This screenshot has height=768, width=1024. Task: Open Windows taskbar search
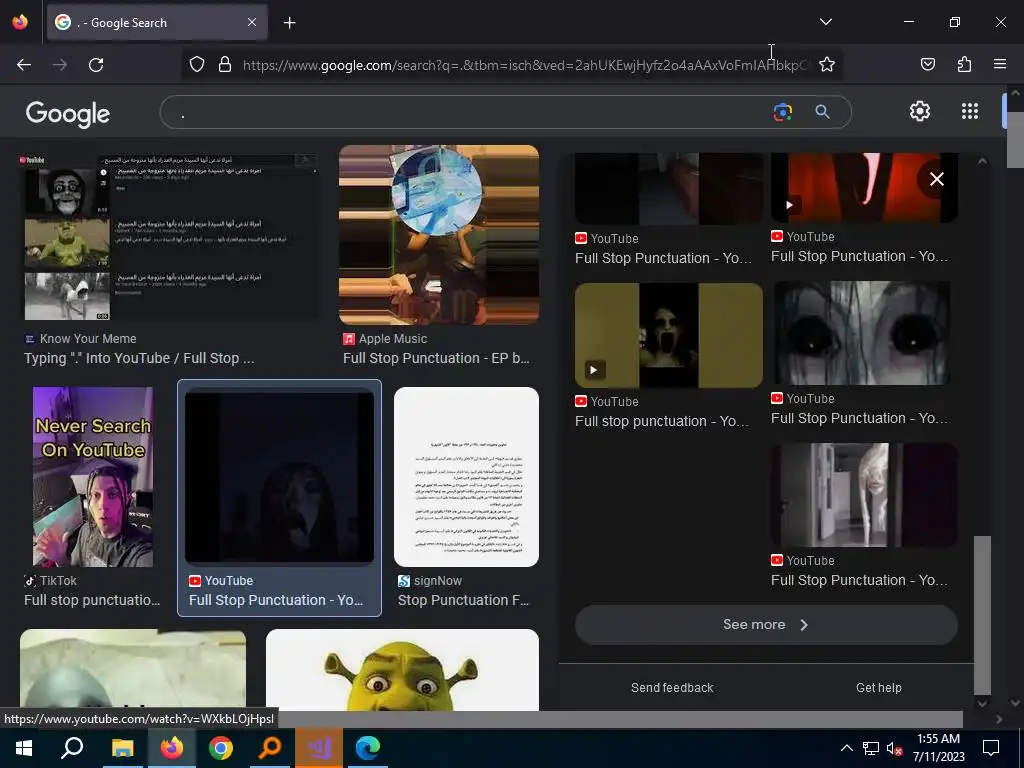[72, 748]
